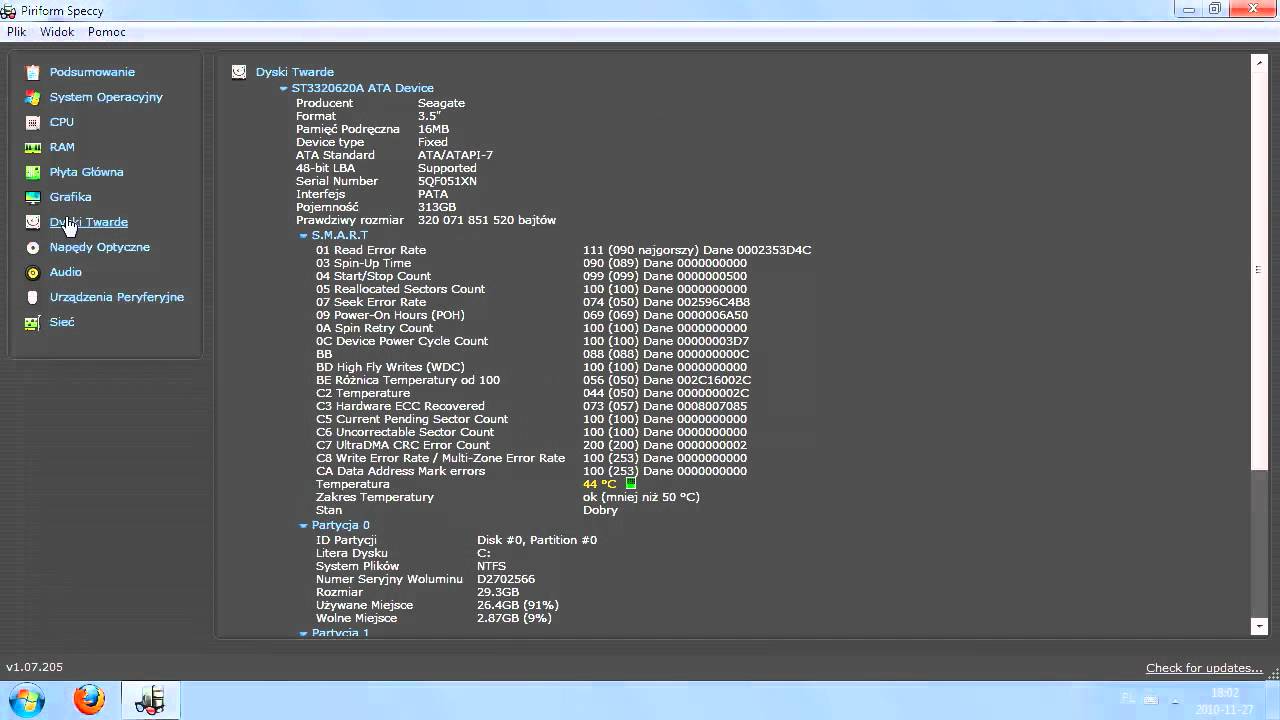Open the Płyta Główna section
1280x720 pixels.
tap(87, 172)
